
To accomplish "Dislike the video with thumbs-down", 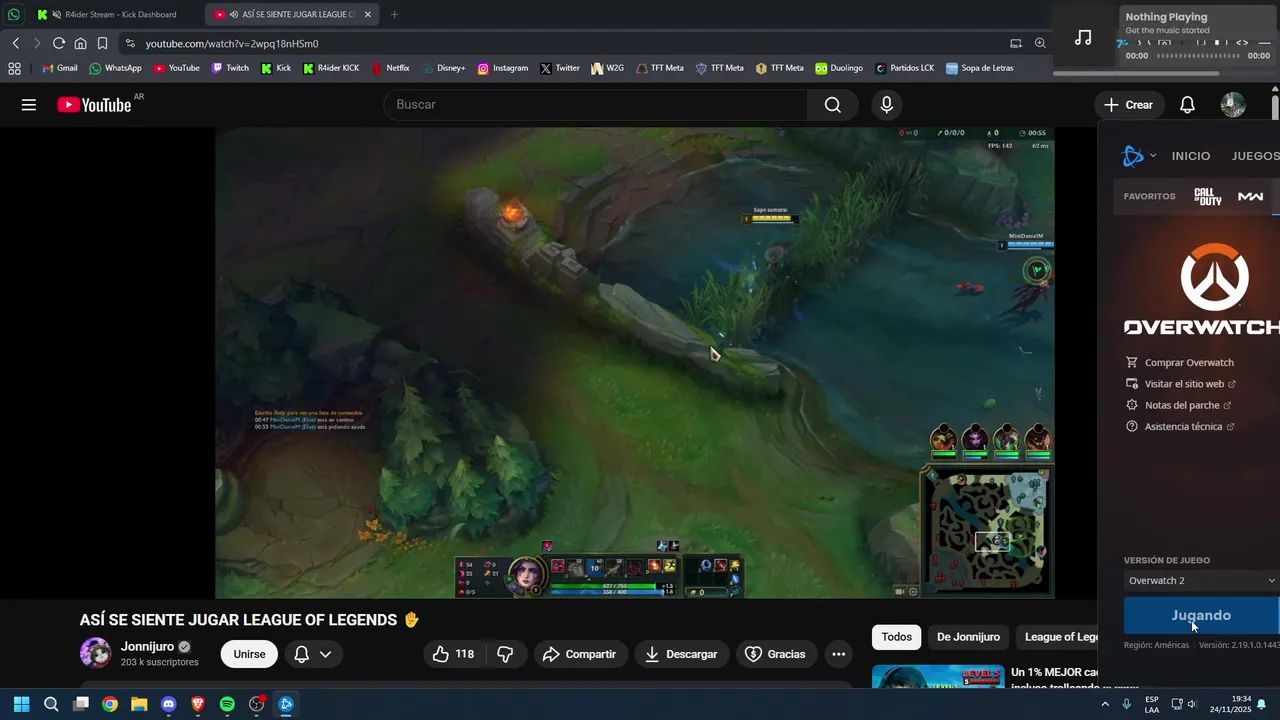I will pos(506,654).
